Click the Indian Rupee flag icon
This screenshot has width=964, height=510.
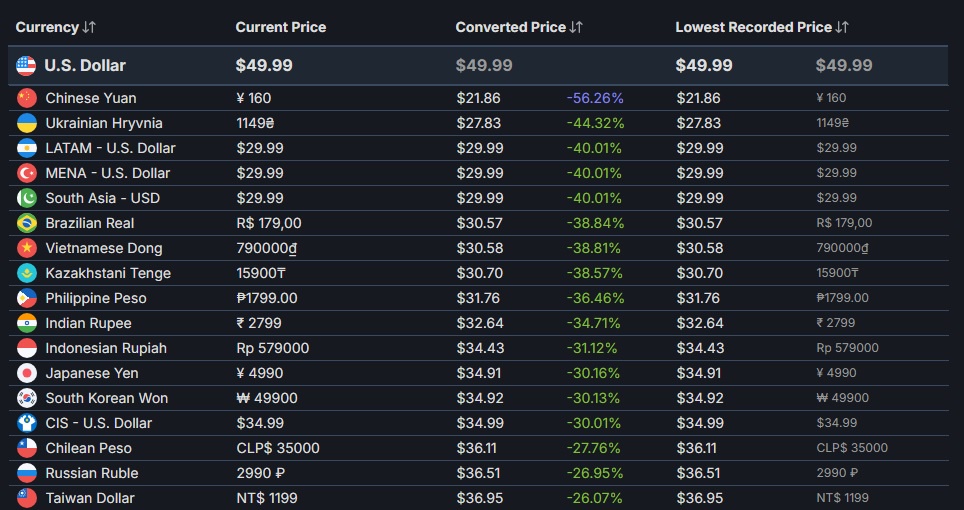[27, 323]
